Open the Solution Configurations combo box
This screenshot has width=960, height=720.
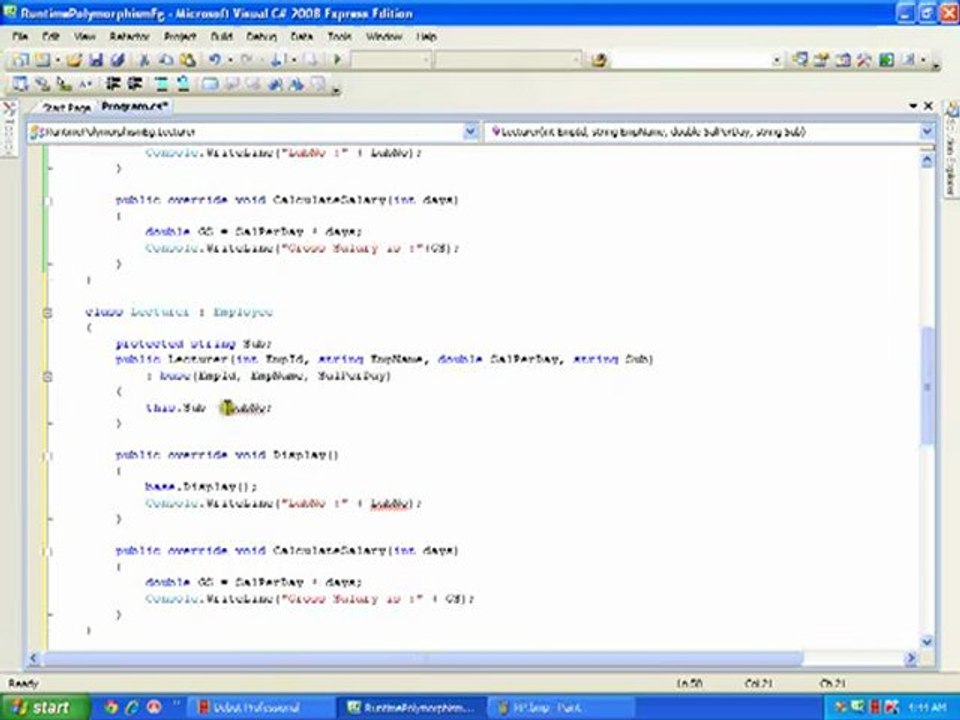[390, 59]
